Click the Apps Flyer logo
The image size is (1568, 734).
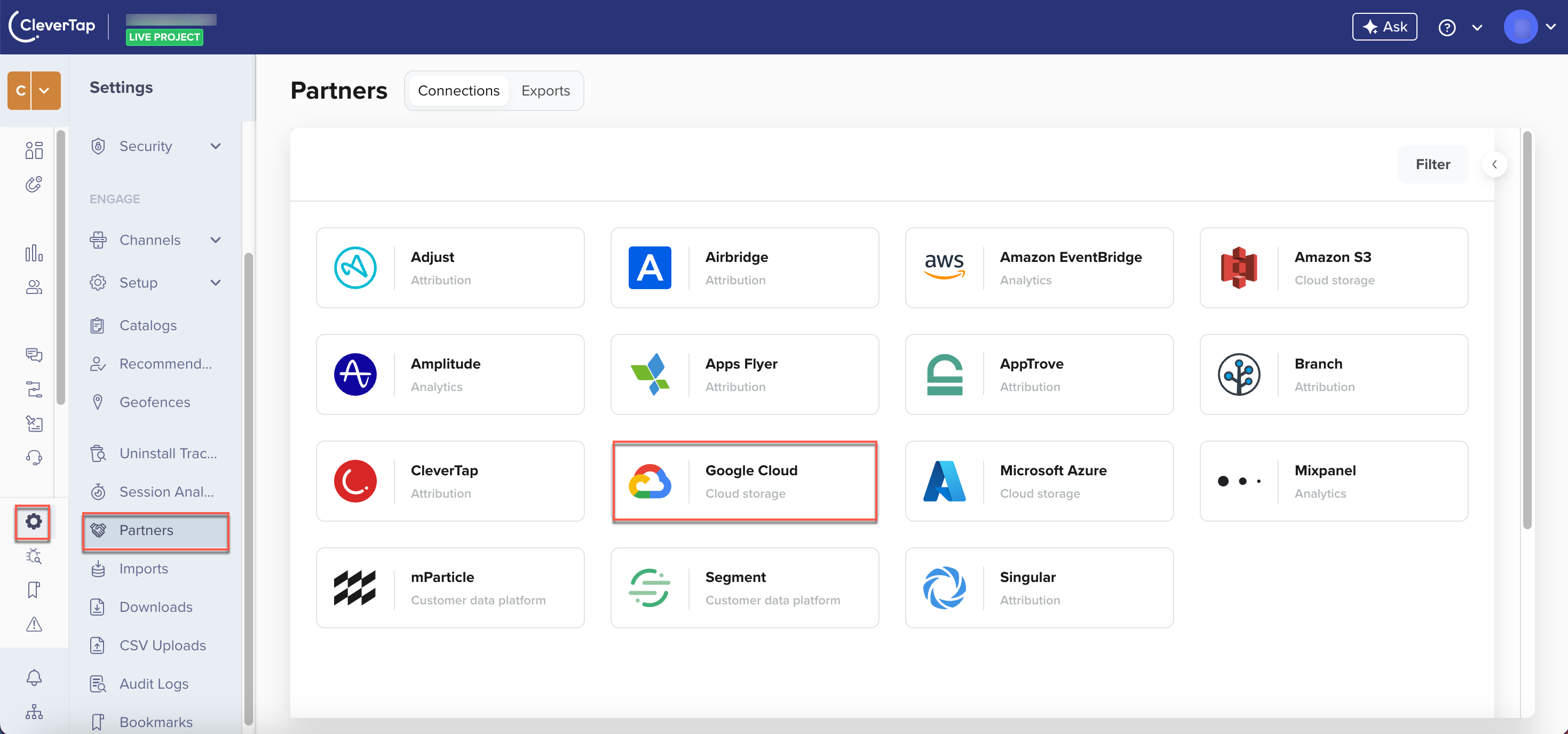(650, 374)
